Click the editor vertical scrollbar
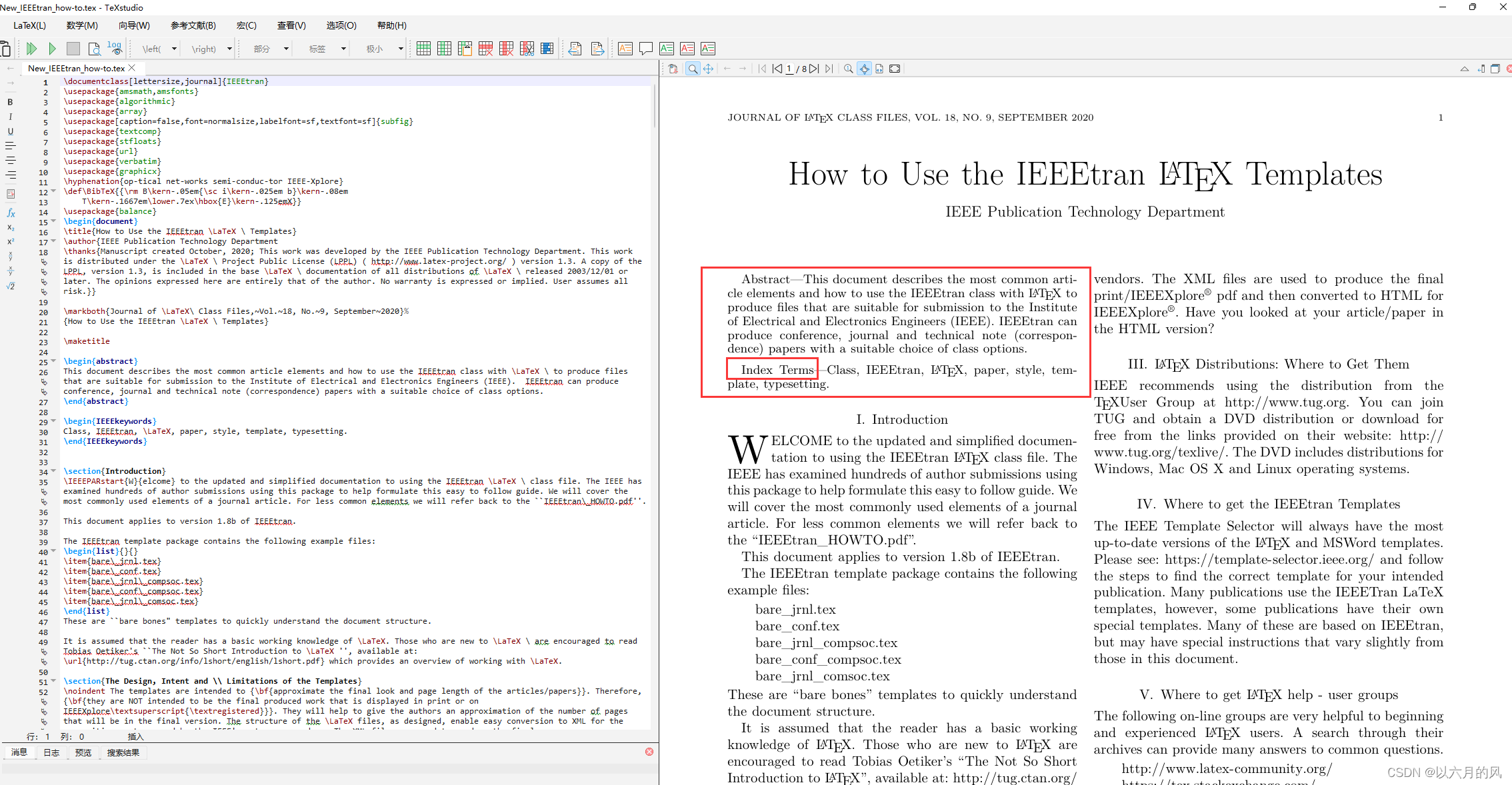1512x785 pixels. [655, 107]
